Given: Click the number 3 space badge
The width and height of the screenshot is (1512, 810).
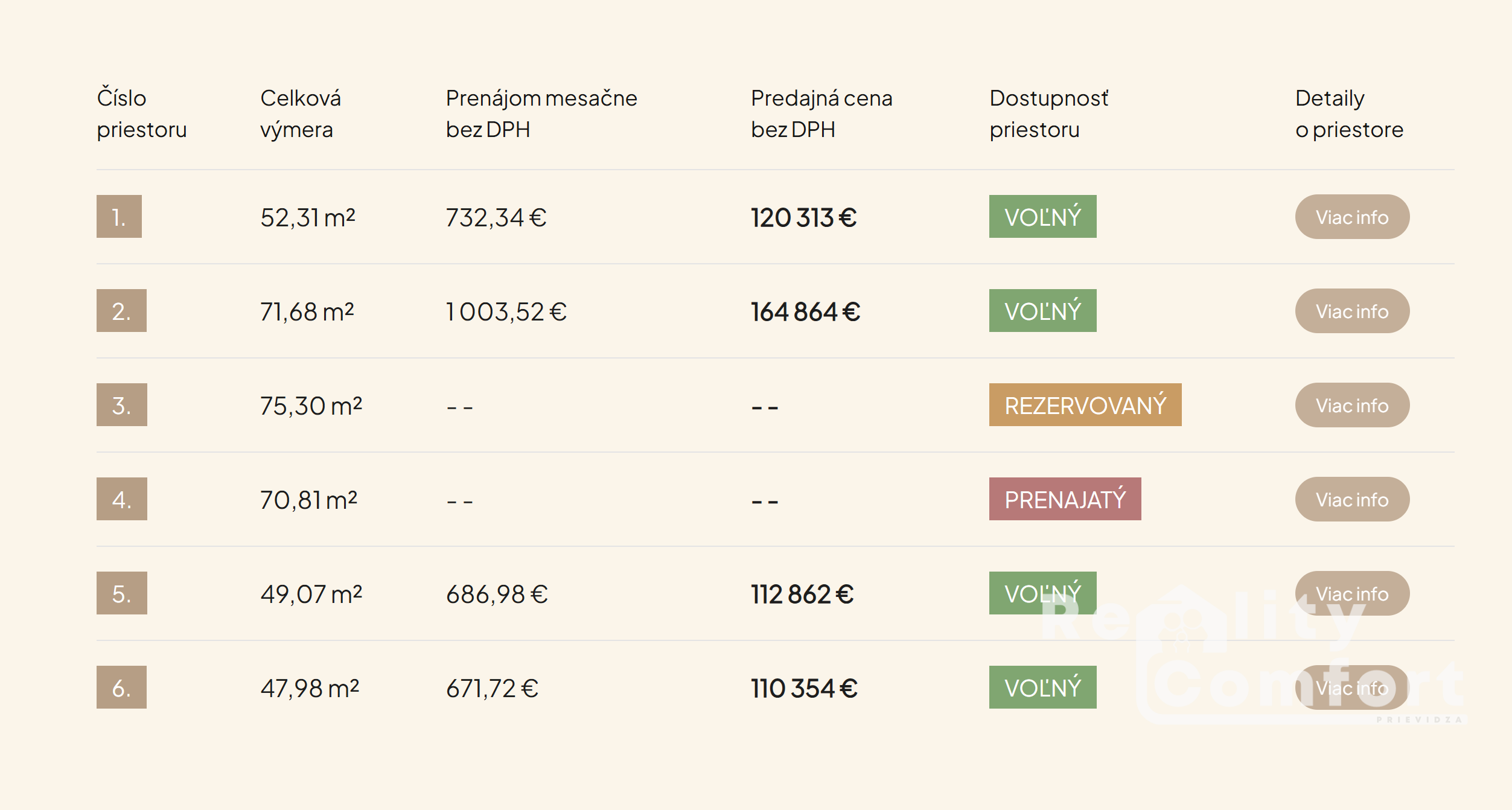Looking at the screenshot, I should tap(121, 405).
